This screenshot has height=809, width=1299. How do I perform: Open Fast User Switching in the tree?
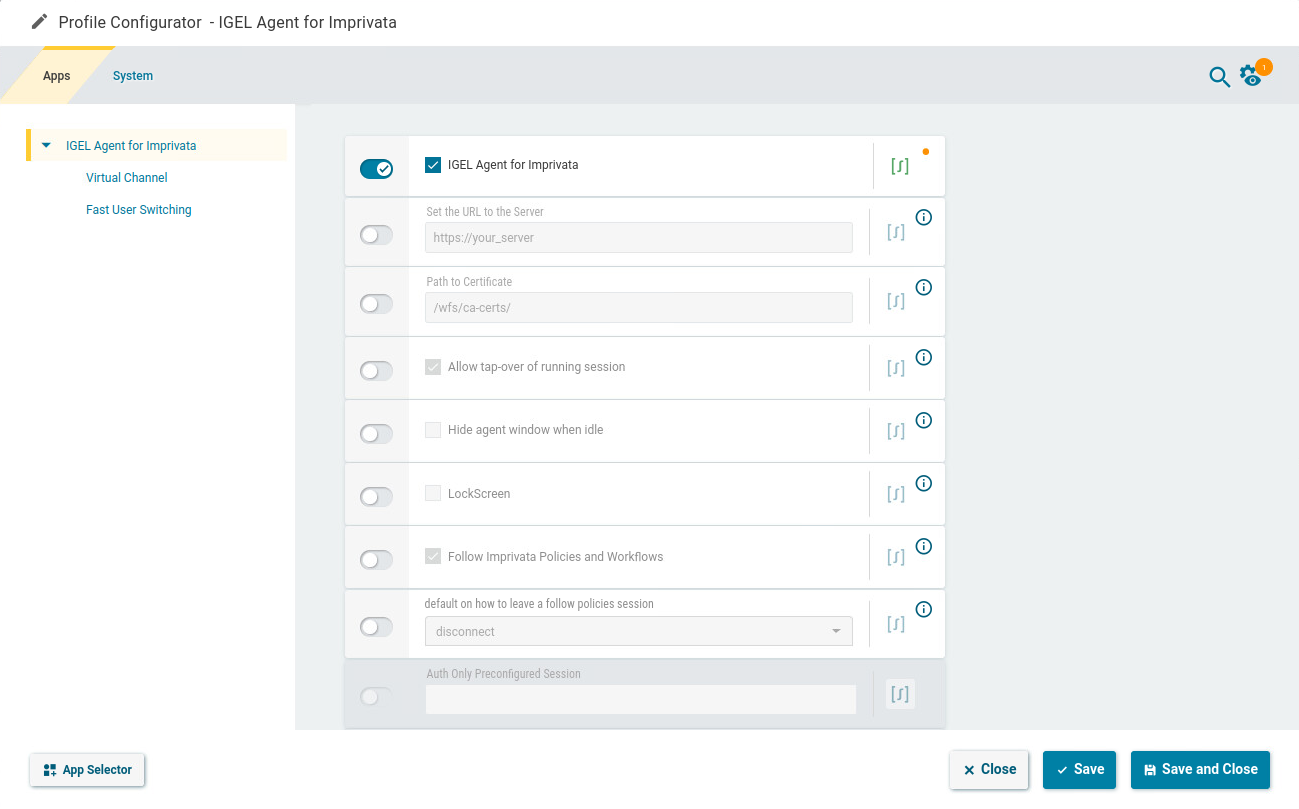point(139,210)
